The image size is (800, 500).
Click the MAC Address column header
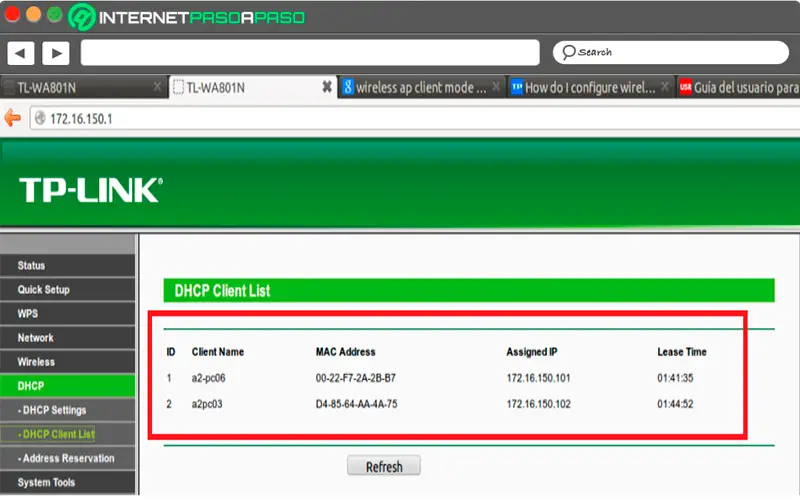345,352
